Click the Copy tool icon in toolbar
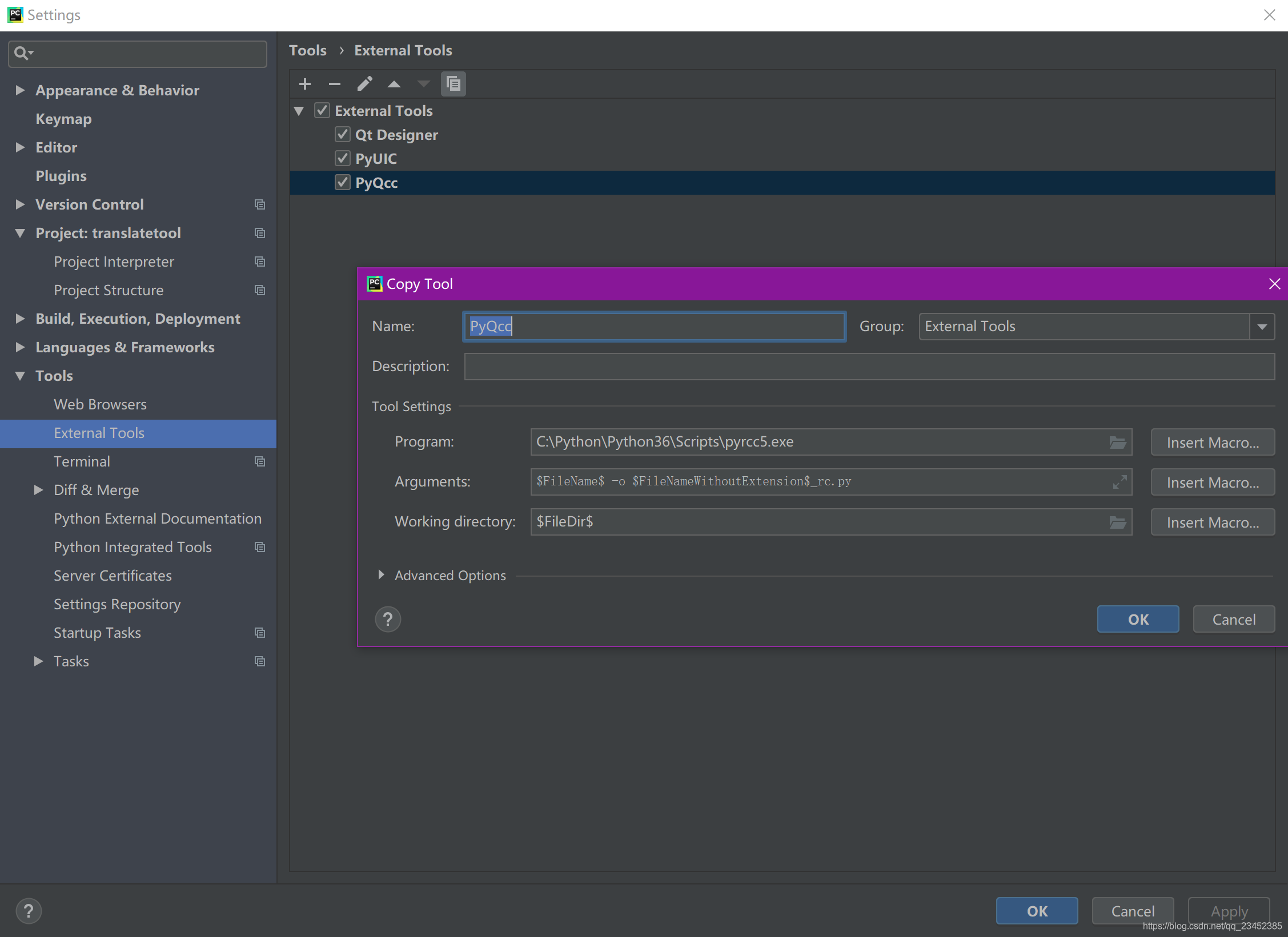 454,83
